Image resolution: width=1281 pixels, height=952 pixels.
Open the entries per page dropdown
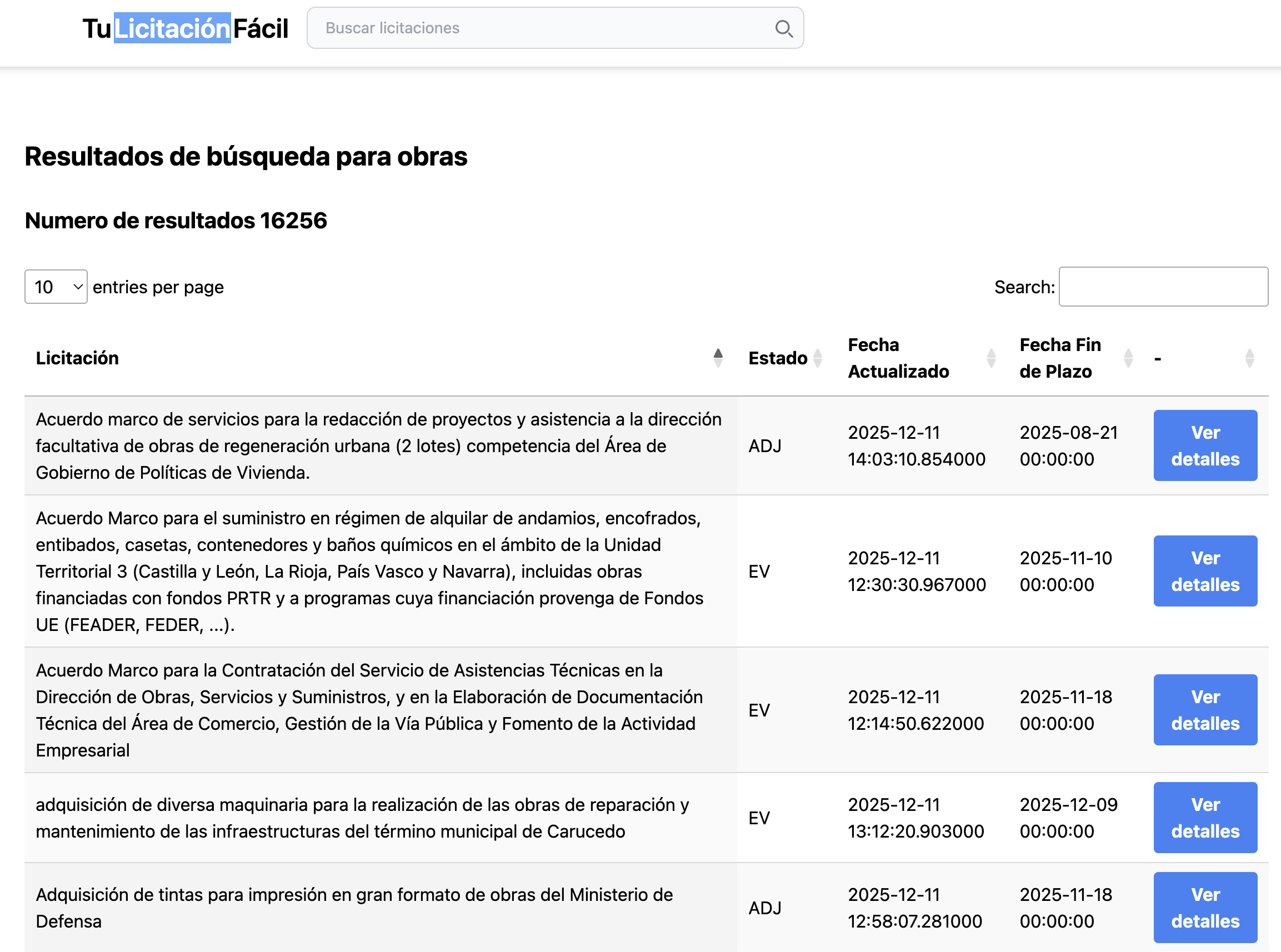pos(55,287)
